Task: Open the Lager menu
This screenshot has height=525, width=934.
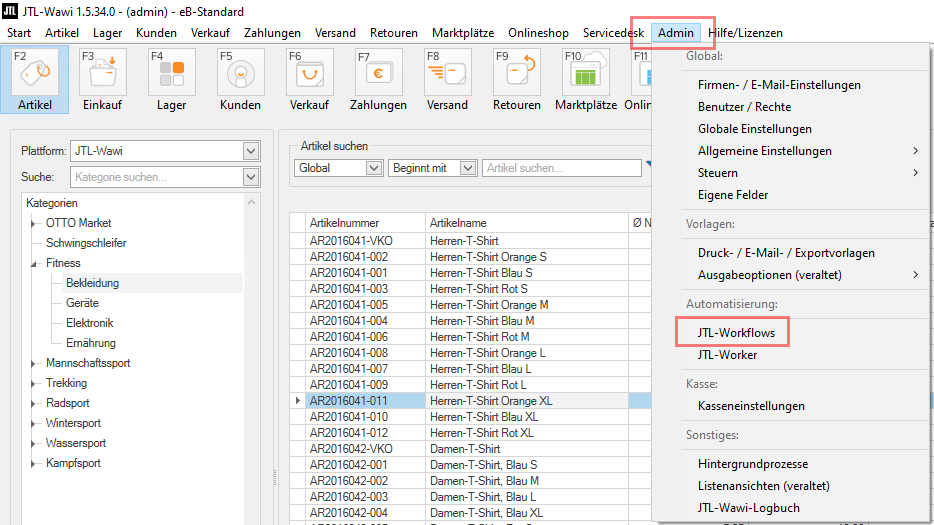Action: point(107,33)
